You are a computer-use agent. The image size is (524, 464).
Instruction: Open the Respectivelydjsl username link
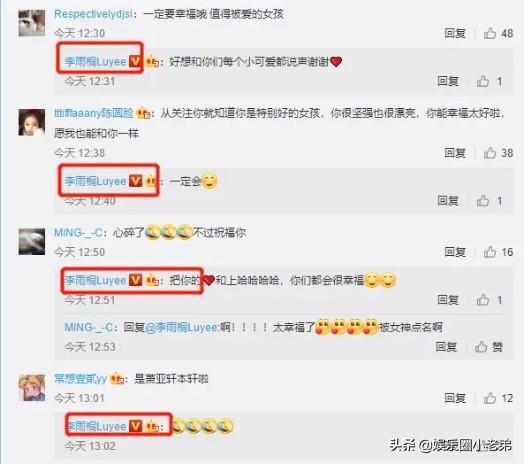93,14
